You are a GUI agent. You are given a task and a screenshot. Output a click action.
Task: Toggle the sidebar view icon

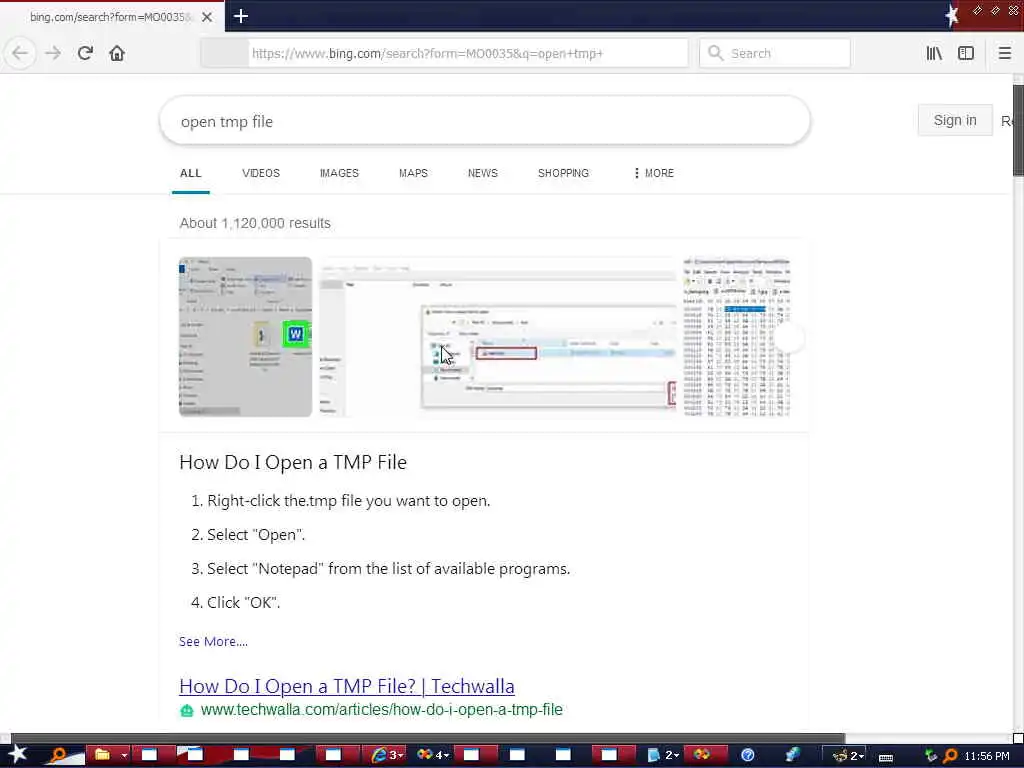[966, 53]
